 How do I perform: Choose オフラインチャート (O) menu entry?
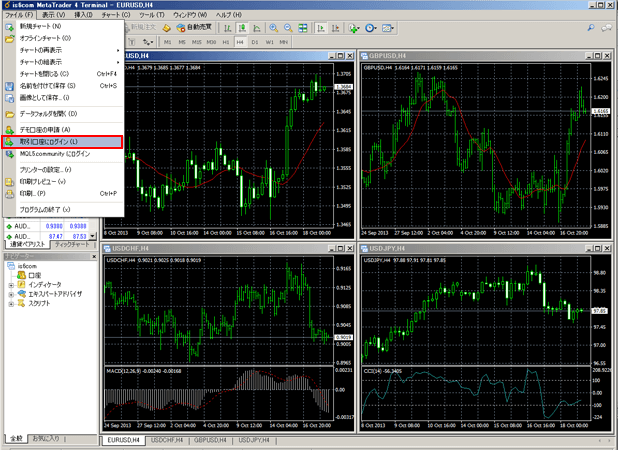pos(63,38)
